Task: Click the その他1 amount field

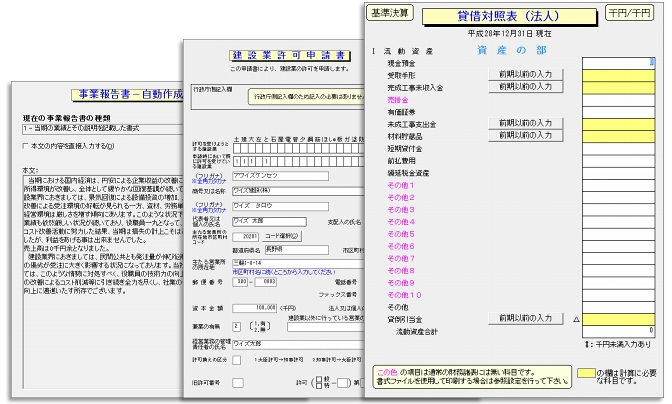Action: 618,185
